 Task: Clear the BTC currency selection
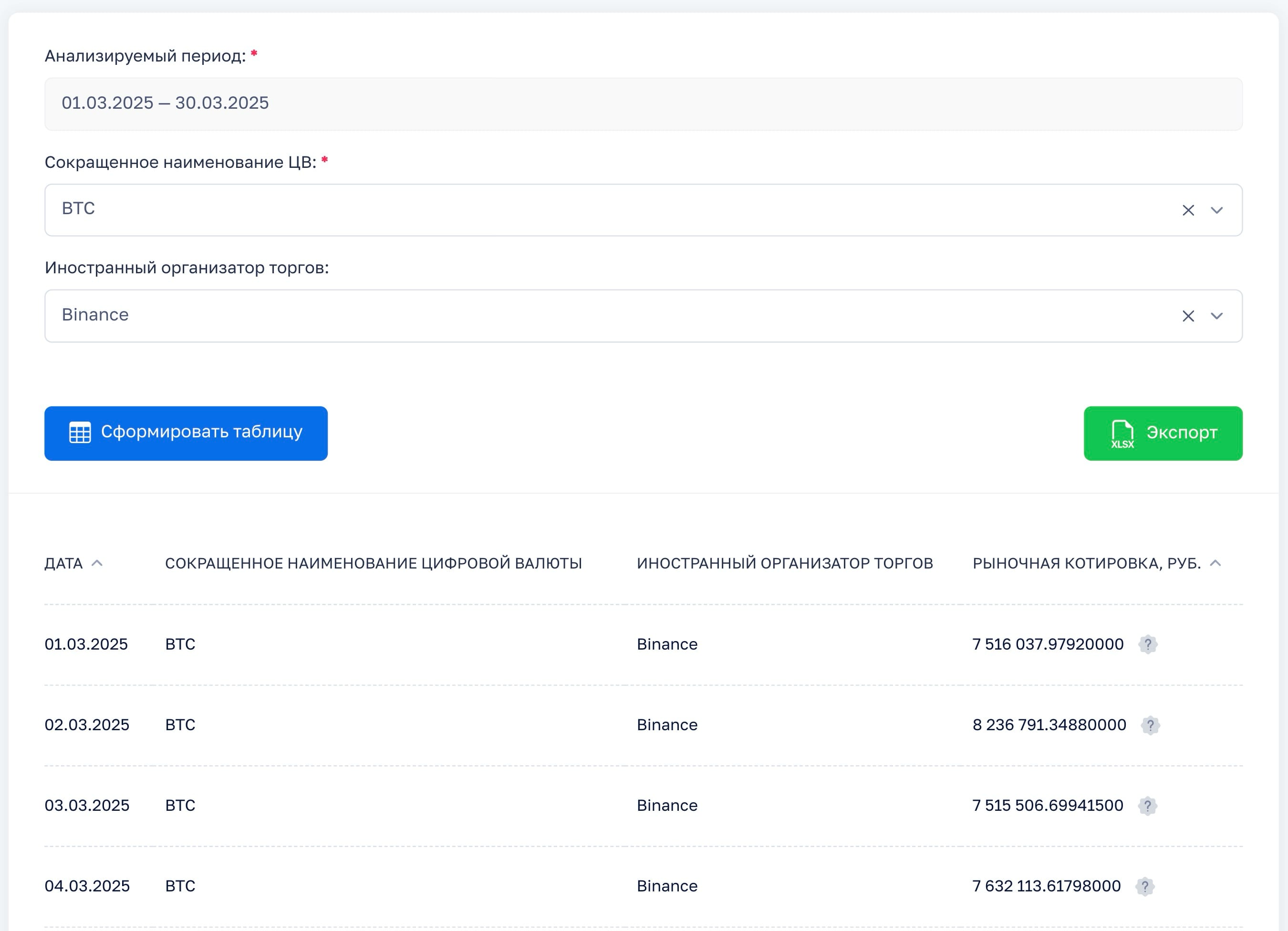tap(1188, 210)
